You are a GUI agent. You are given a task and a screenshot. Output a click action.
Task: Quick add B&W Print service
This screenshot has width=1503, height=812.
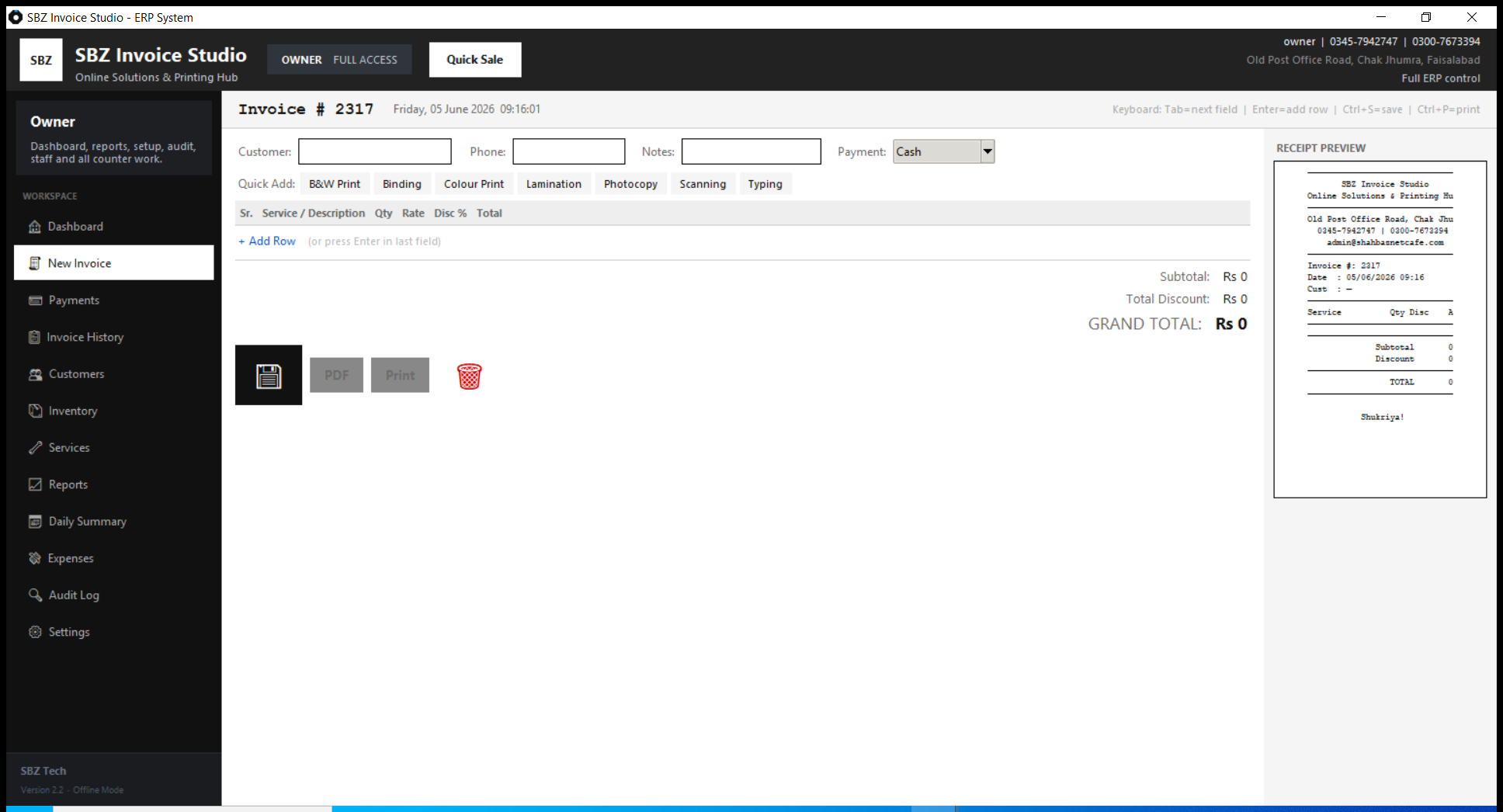coord(335,184)
